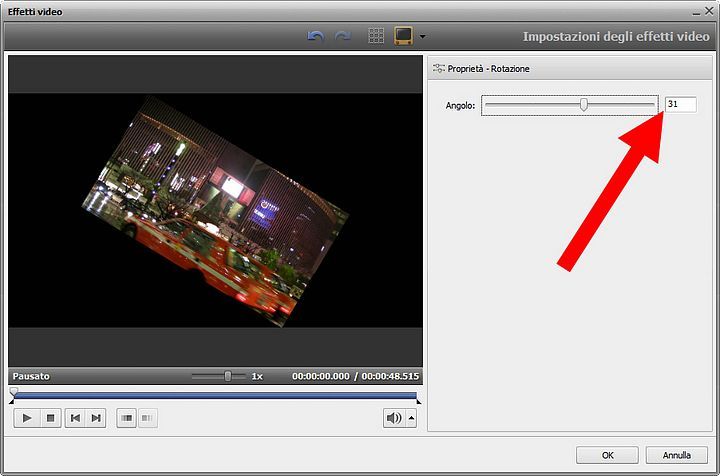Click the Angolo value field showing 31
Image resolution: width=720 pixels, height=476 pixels.
click(x=681, y=104)
